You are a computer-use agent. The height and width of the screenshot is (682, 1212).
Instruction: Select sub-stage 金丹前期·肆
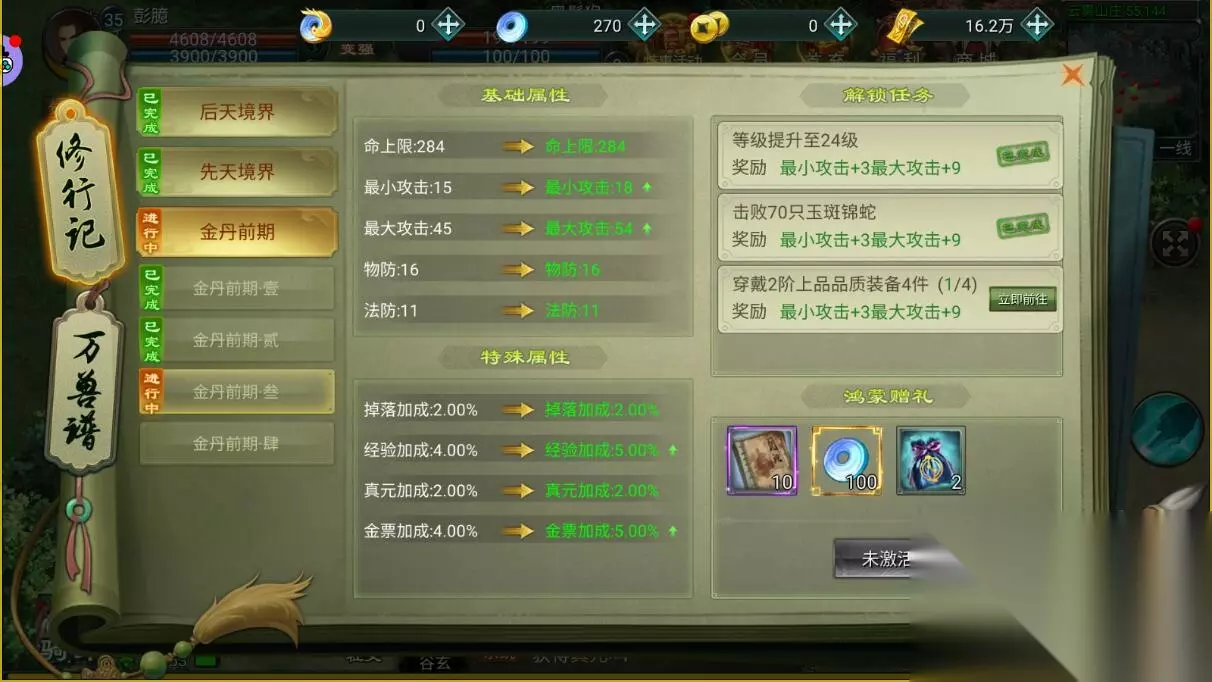click(236, 443)
